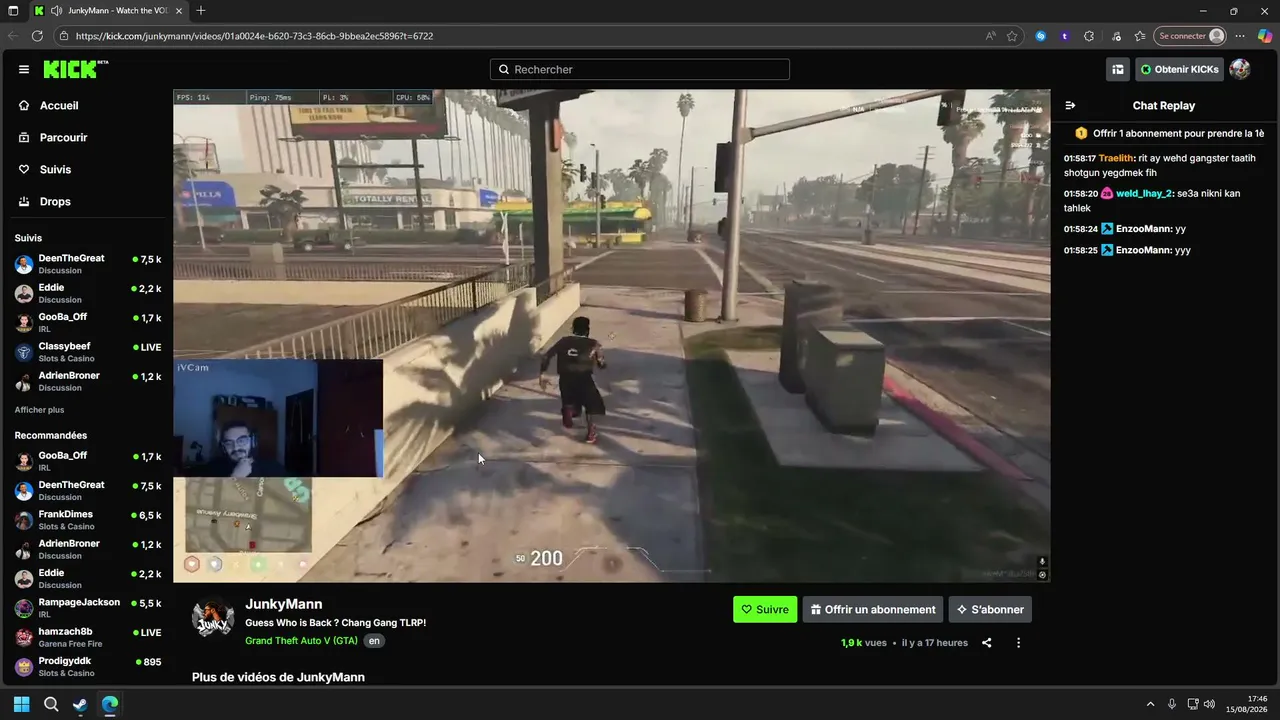Open the Copilot icon in Edge
Screen dimensions: 1280x720
point(1264,36)
